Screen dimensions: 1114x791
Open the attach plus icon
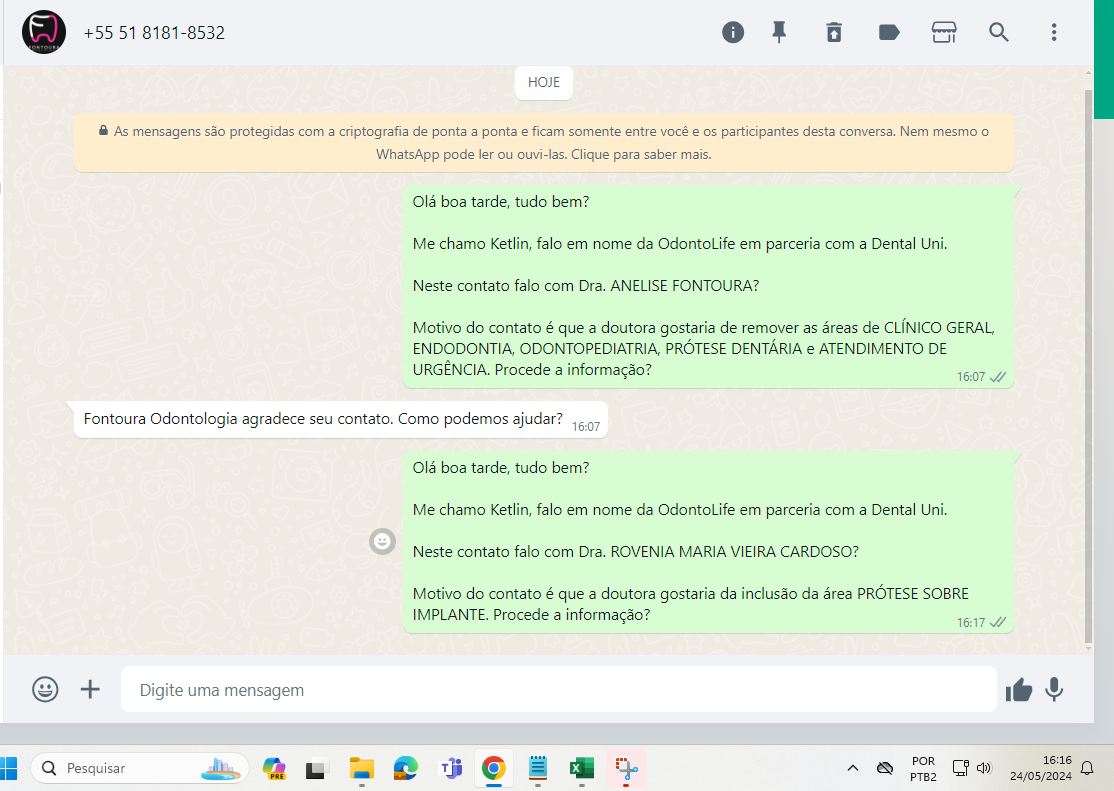(x=90, y=689)
